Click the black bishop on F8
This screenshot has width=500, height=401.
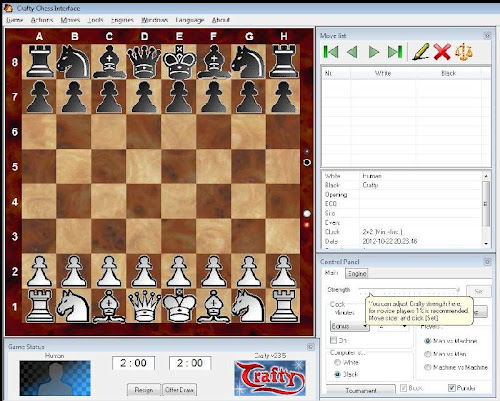pos(214,62)
